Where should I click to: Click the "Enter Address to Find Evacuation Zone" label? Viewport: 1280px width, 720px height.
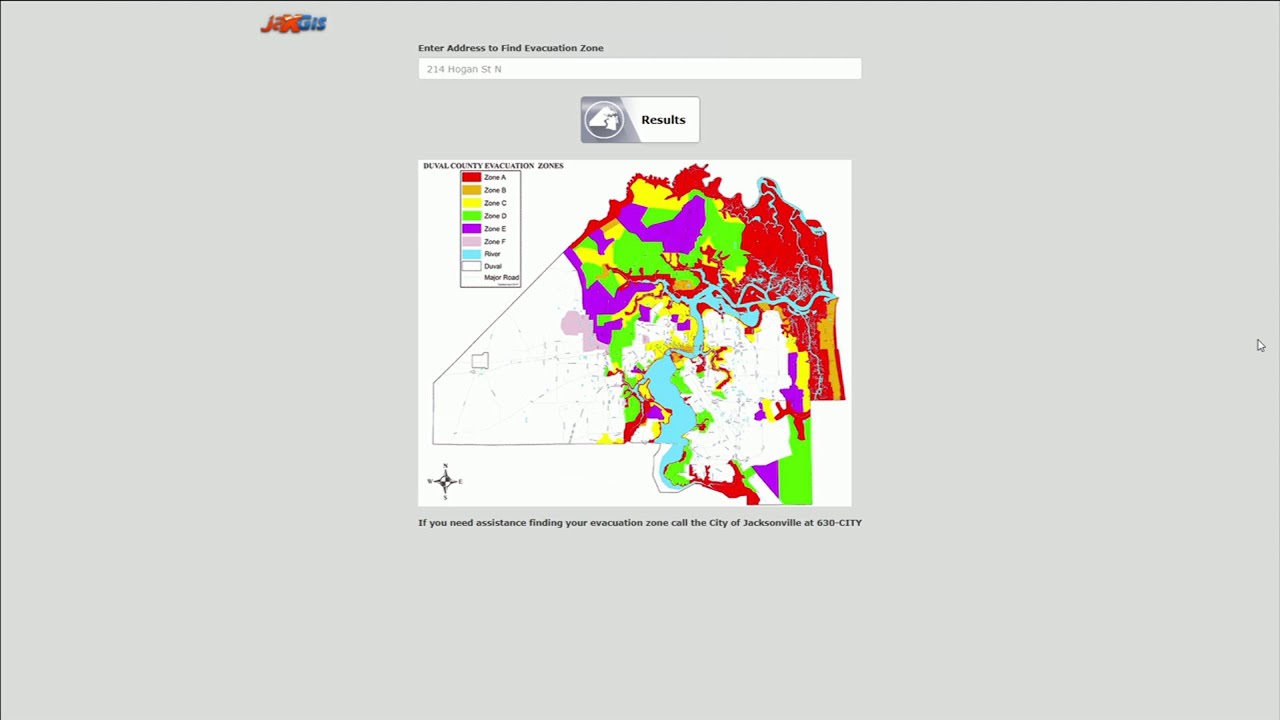511,48
